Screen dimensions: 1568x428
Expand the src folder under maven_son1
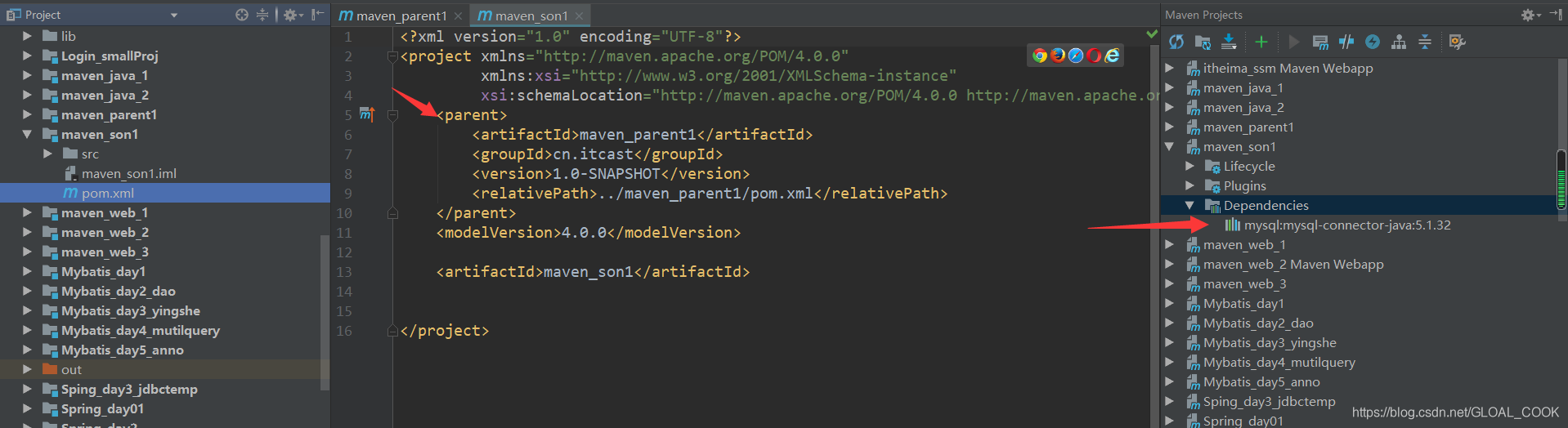47,154
